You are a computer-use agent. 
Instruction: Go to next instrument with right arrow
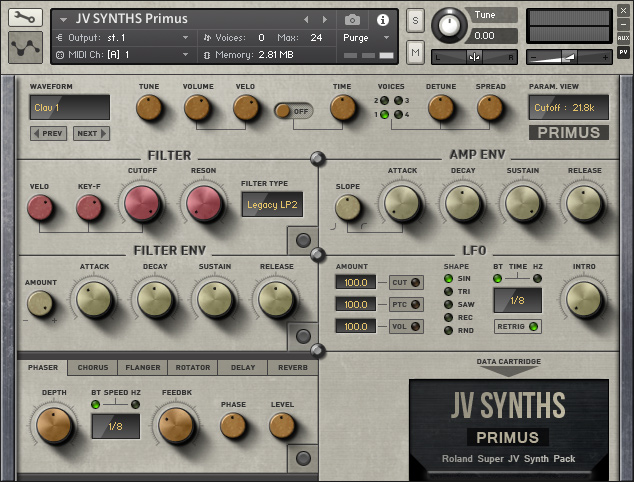tap(325, 19)
